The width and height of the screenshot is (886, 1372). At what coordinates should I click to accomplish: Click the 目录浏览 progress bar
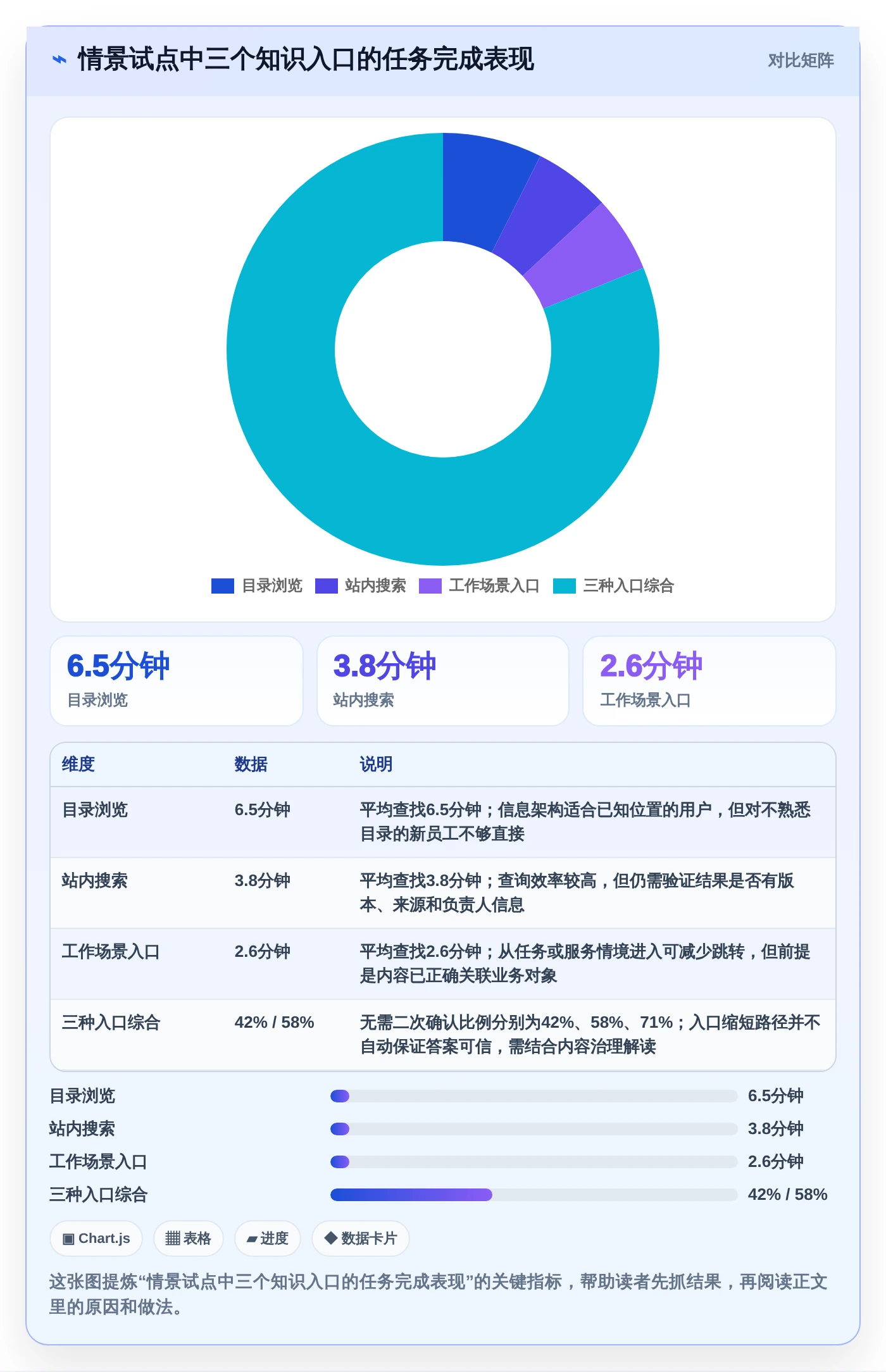(534, 1096)
